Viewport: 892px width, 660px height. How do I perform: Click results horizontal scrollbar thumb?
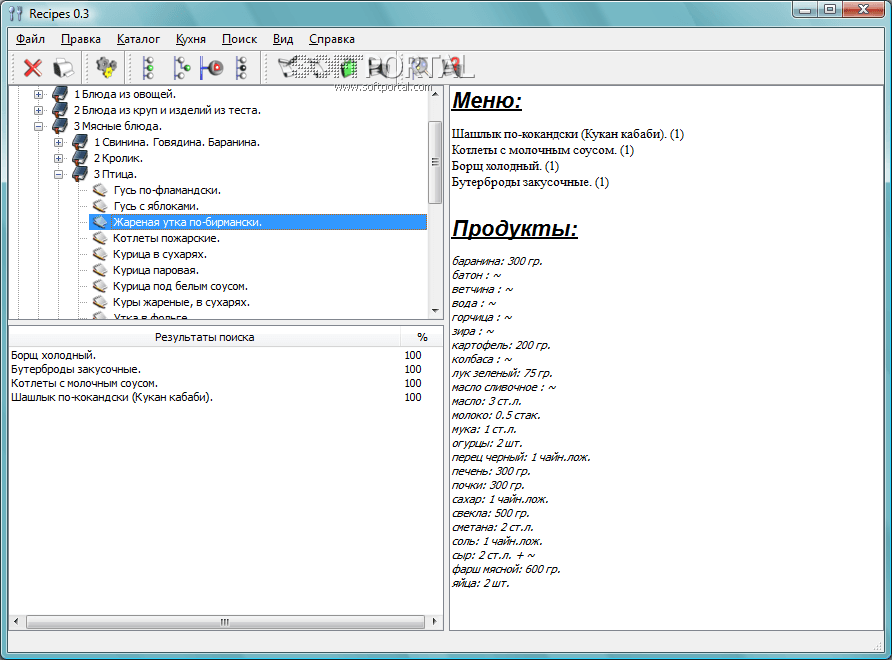pos(225,622)
